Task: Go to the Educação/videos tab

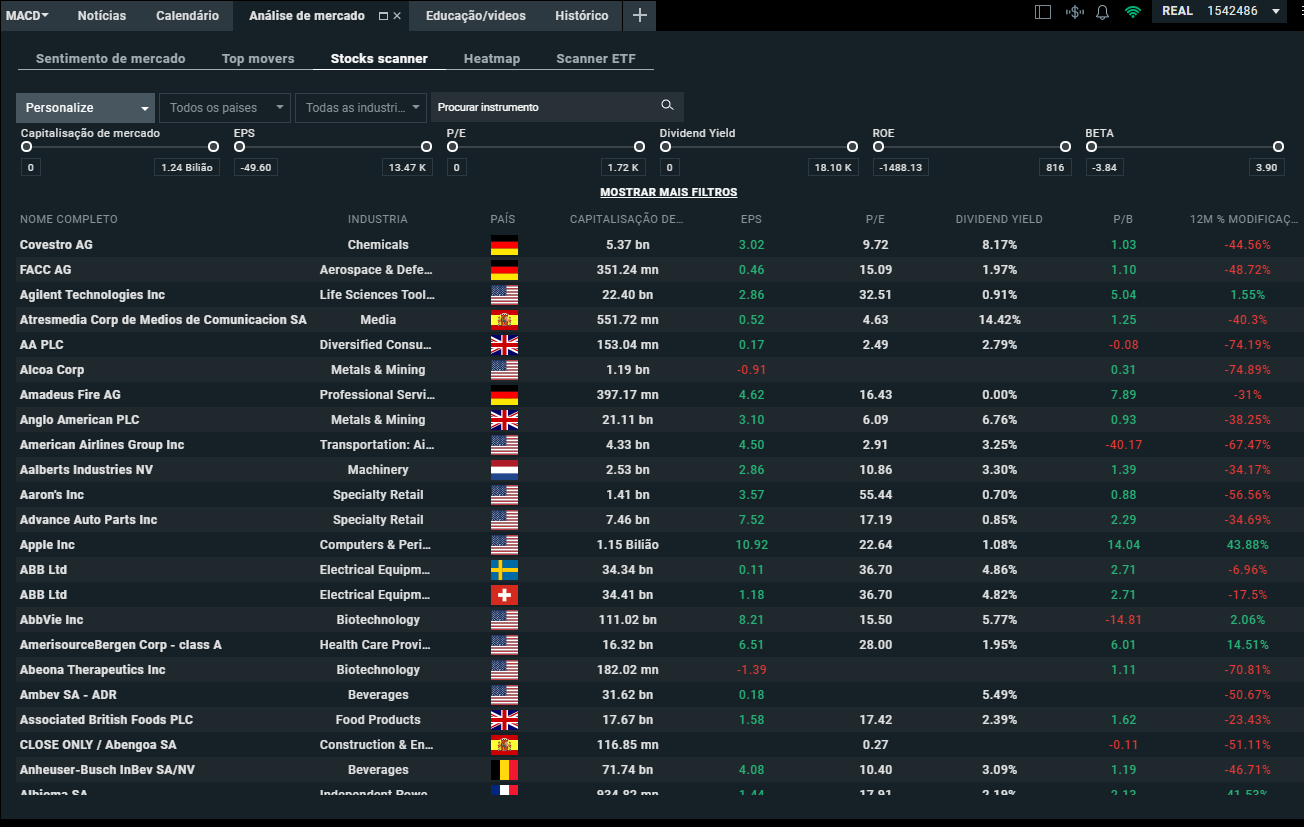Action: click(x=475, y=15)
